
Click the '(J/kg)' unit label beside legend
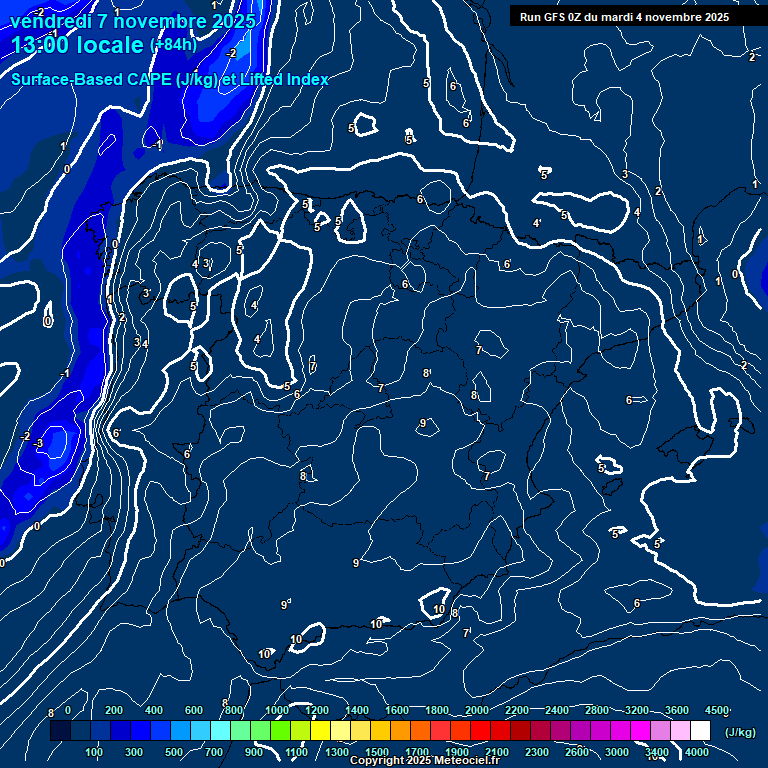pyautogui.click(x=740, y=732)
